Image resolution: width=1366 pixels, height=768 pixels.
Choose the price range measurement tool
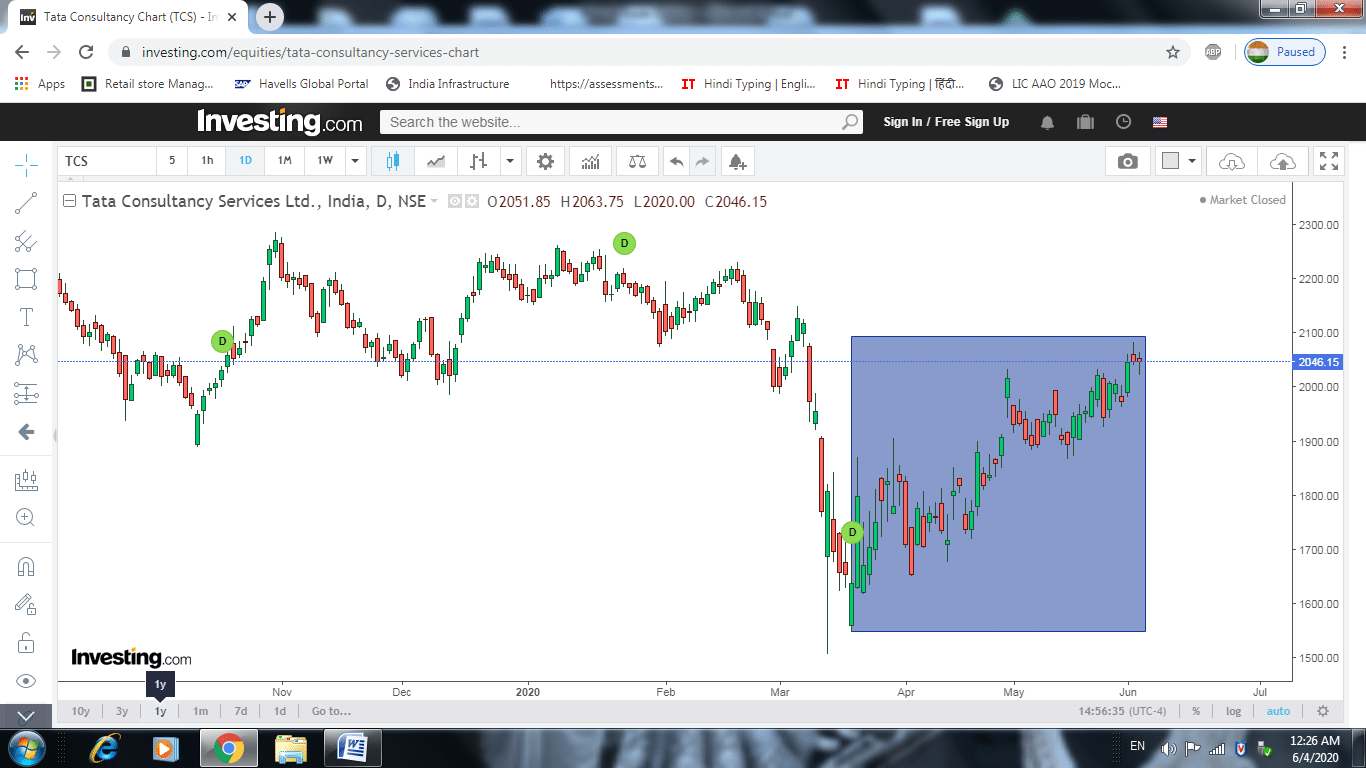[26, 394]
